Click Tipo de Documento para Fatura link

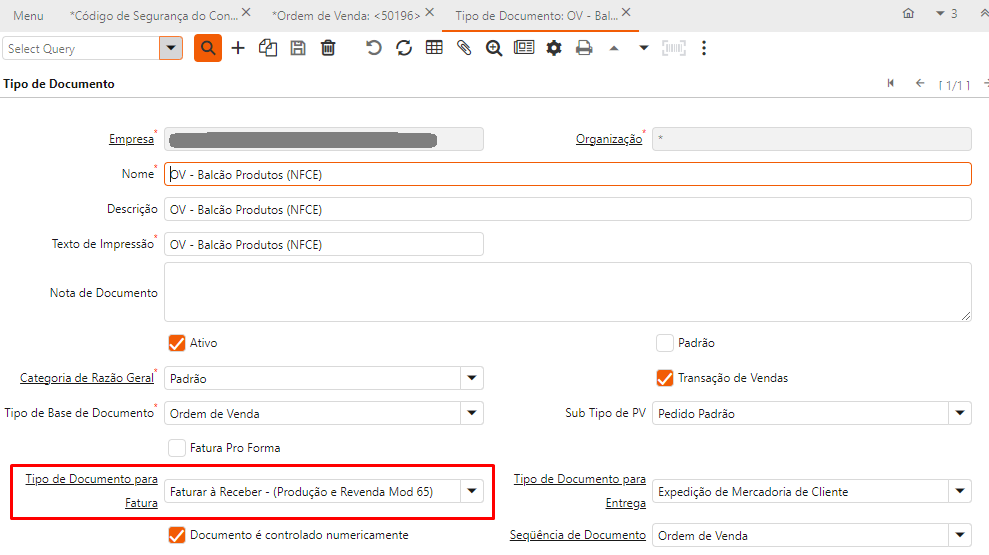(91, 491)
